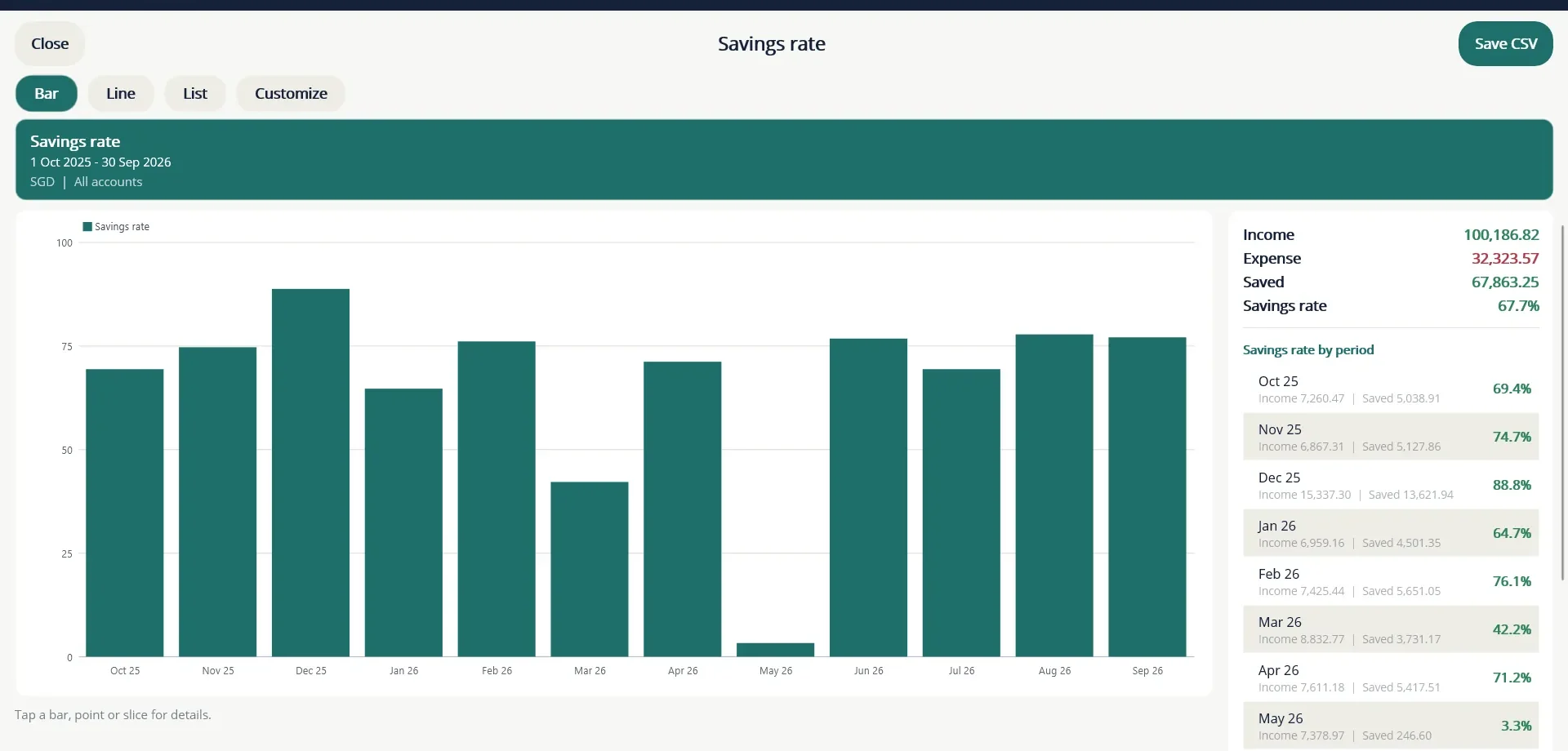Open the May 26 period row
1568x751 pixels.
pyautogui.click(x=1391, y=726)
